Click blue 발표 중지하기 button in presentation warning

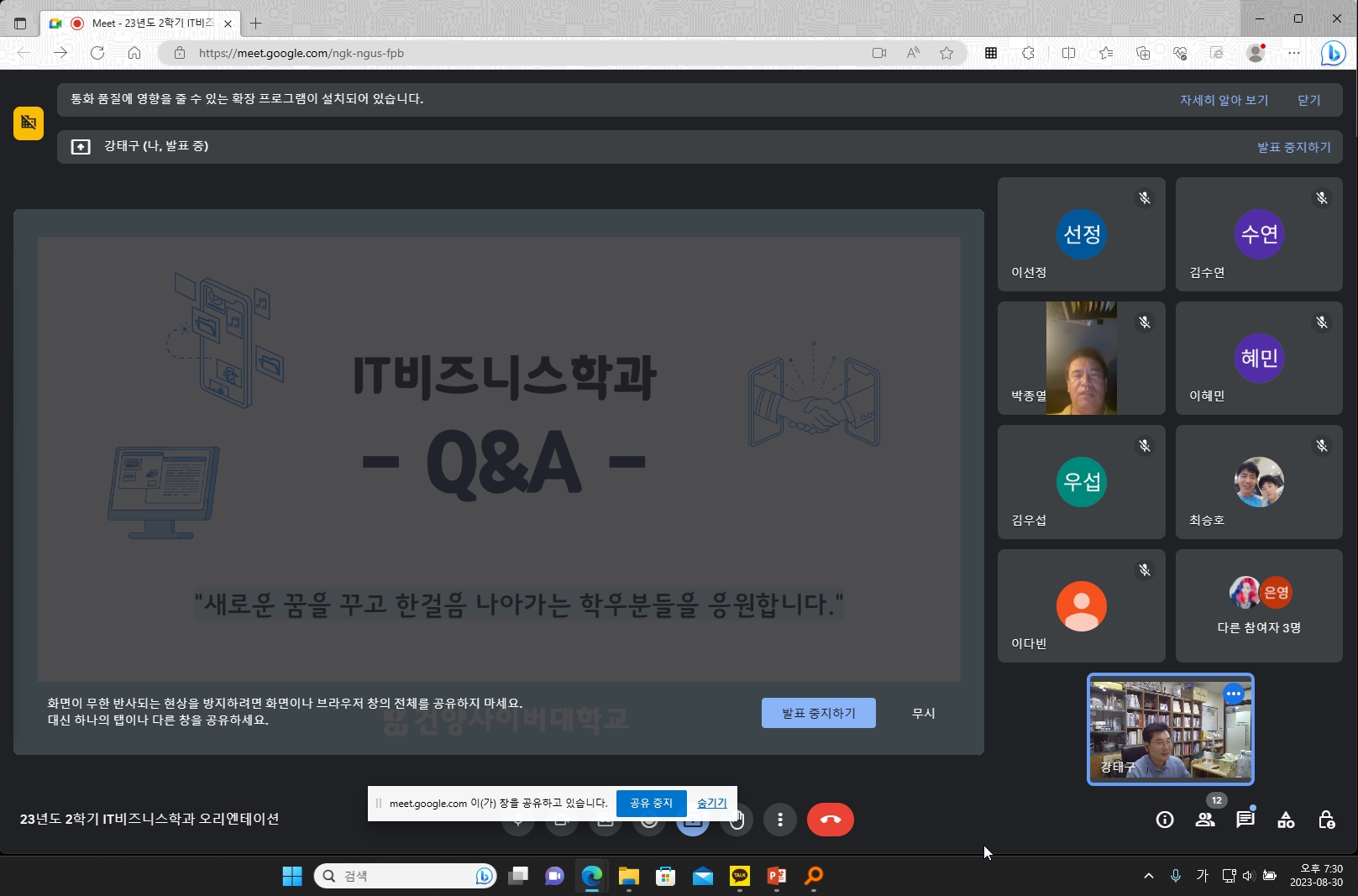(818, 713)
